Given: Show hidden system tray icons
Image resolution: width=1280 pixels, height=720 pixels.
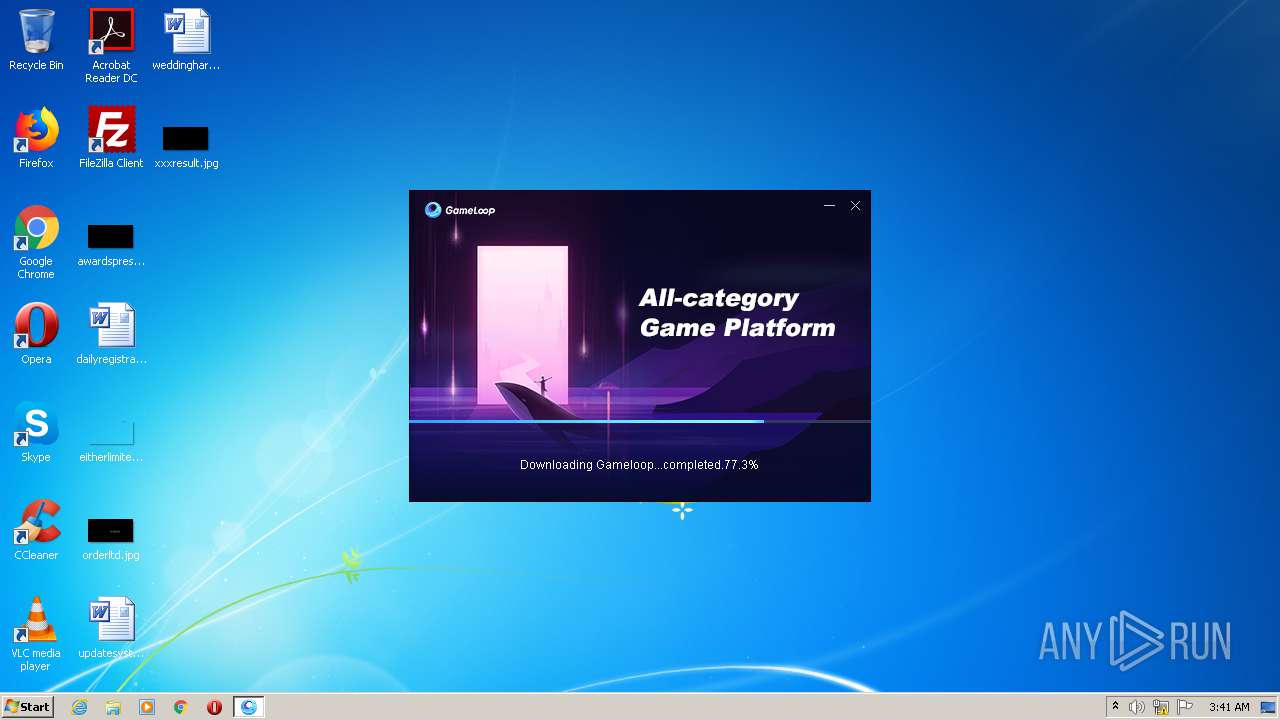Looking at the screenshot, I should click(x=1115, y=707).
